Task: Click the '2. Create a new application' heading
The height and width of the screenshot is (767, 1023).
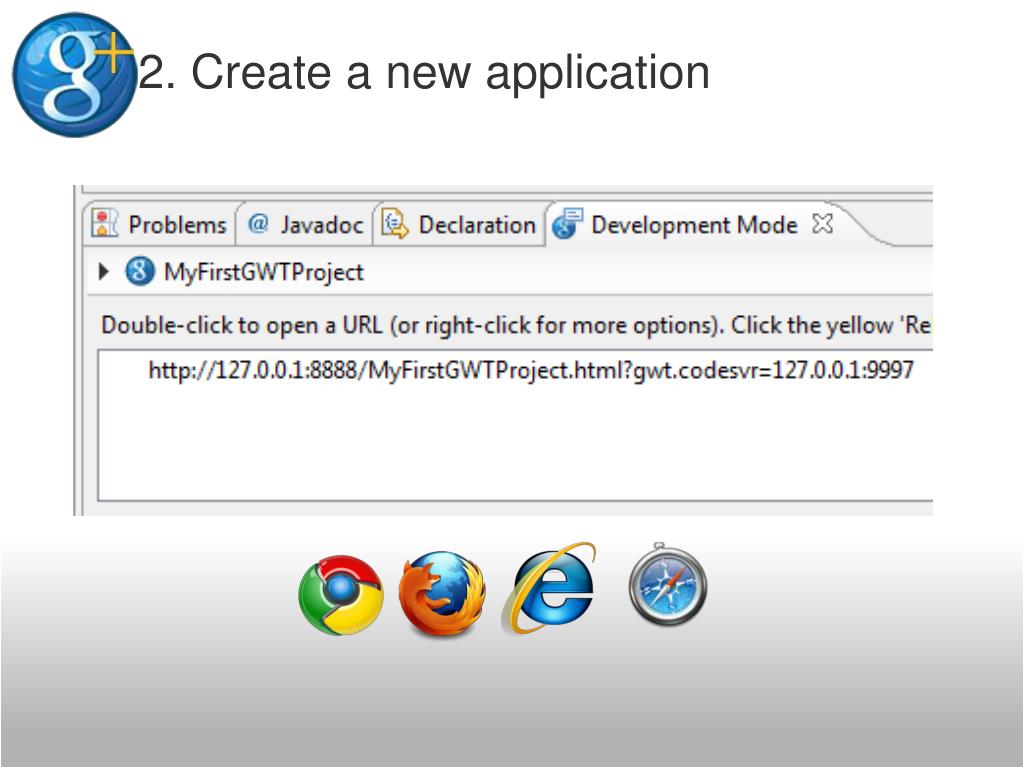Action: pos(424,72)
